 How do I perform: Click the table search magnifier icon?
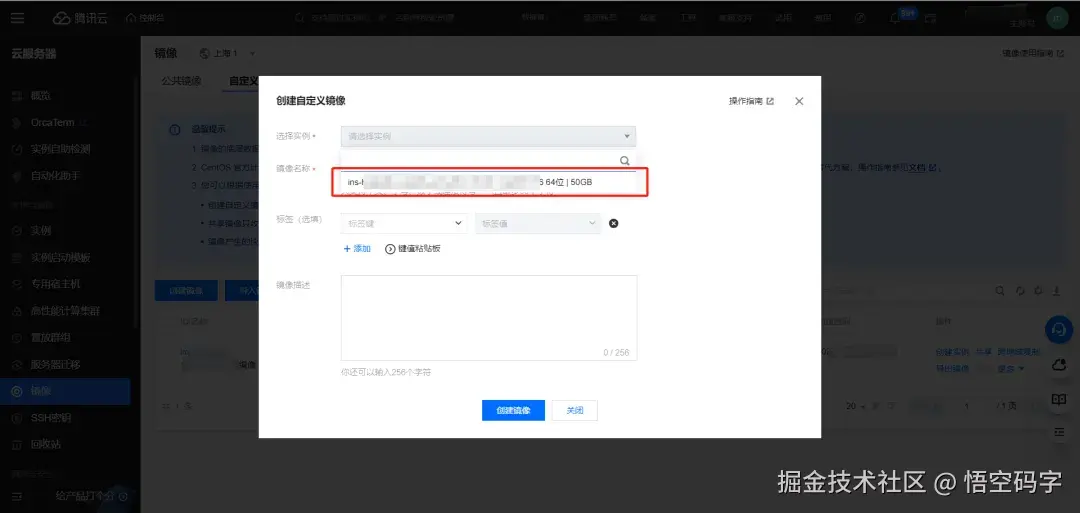[x=999, y=291]
